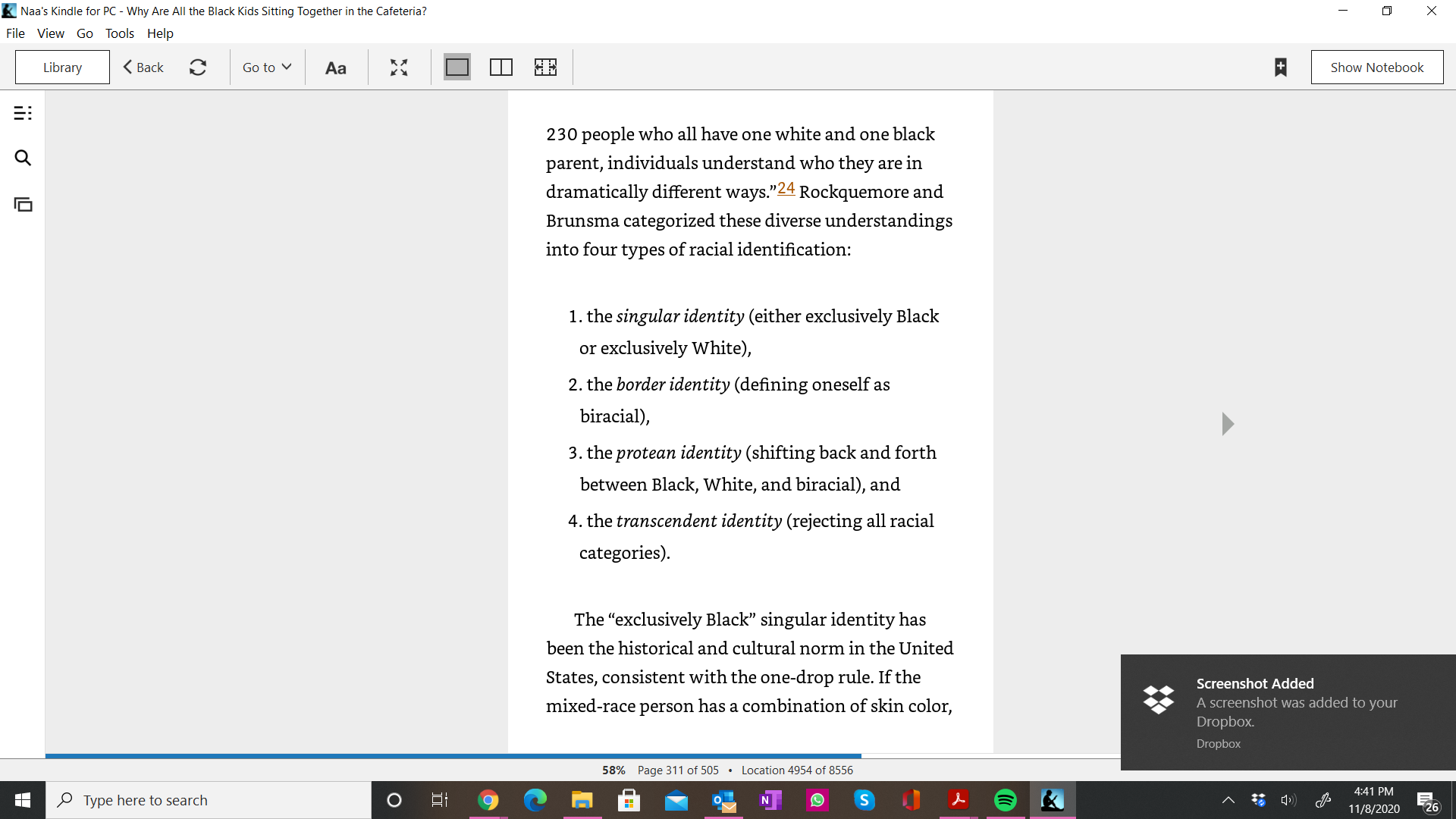Open the Tools menu

coord(120,33)
